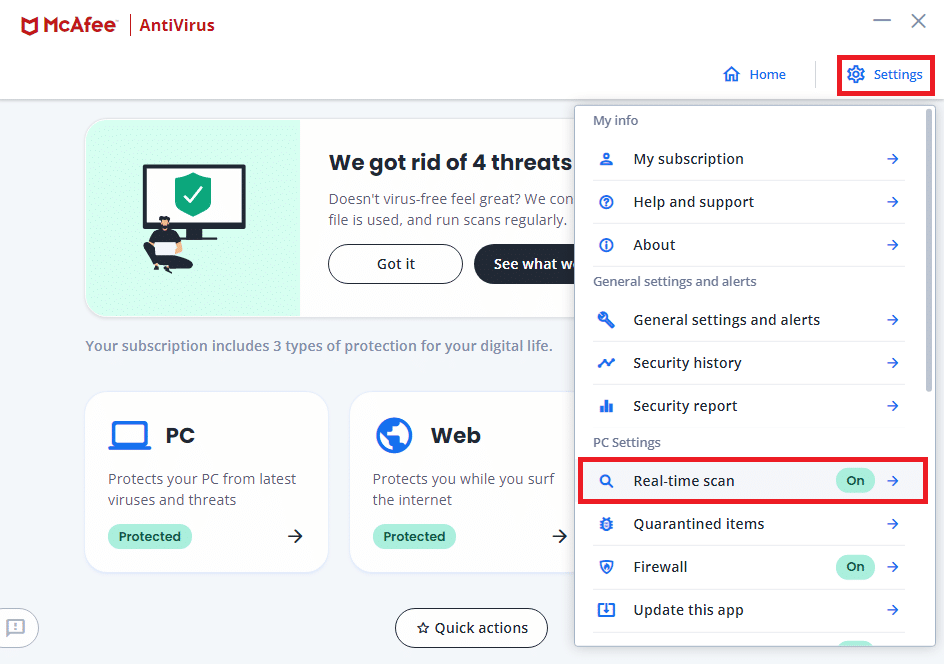This screenshot has height=664, width=944.
Task: Click the My subscription person icon
Action: (606, 159)
